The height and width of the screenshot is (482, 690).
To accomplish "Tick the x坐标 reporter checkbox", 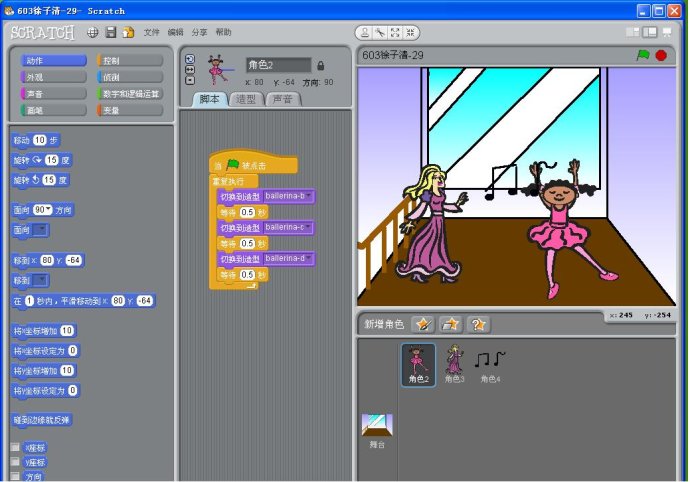I will [x=15, y=447].
